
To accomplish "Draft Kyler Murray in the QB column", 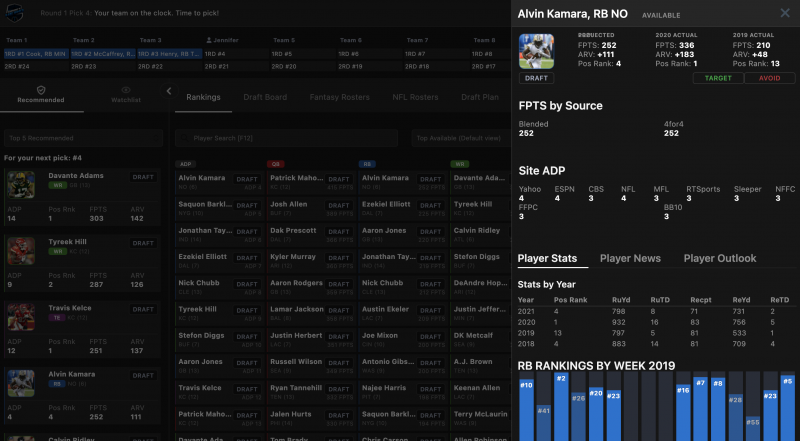I will 339,258.
